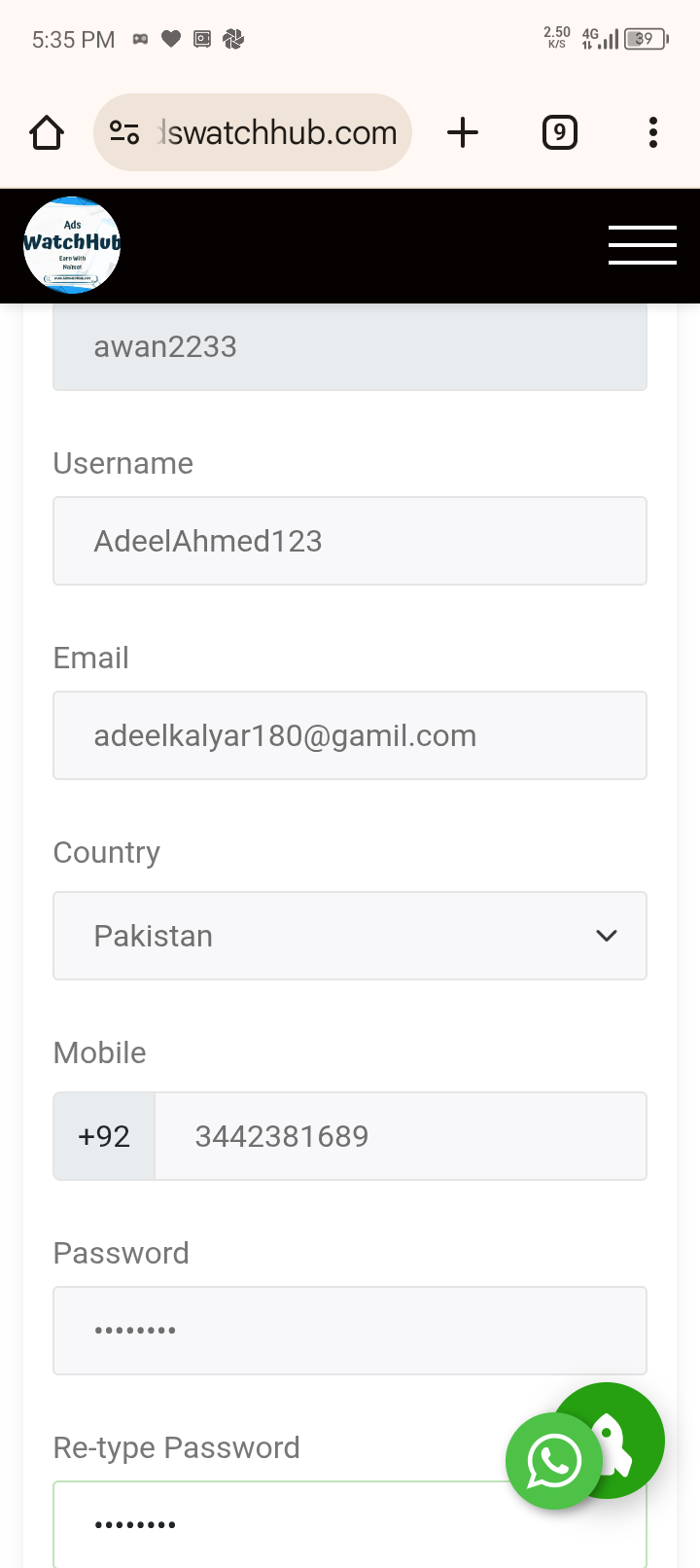The image size is (700, 1568).
Task: Focus the Password field
Action: pos(350,1331)
